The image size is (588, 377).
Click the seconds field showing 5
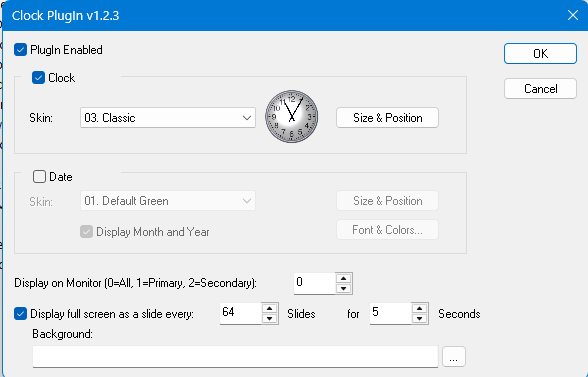coord(390,313)
